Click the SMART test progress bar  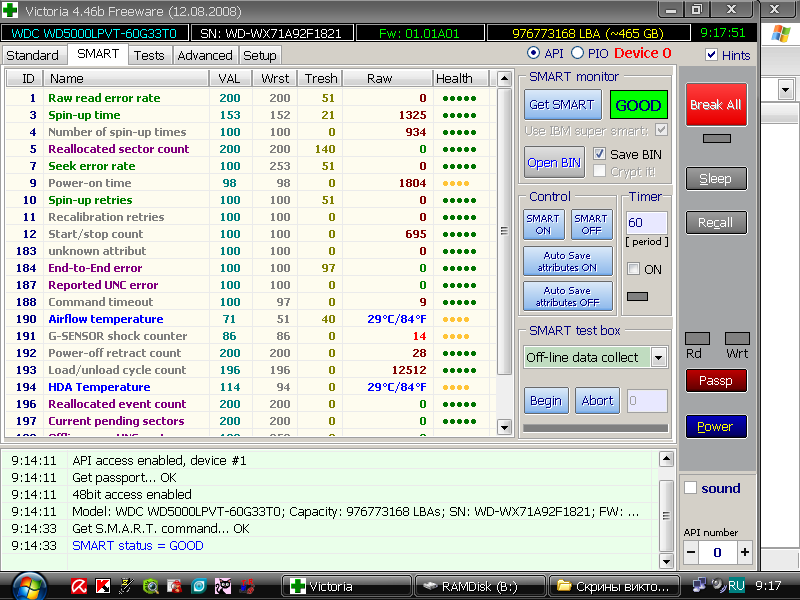click(595, 428)
